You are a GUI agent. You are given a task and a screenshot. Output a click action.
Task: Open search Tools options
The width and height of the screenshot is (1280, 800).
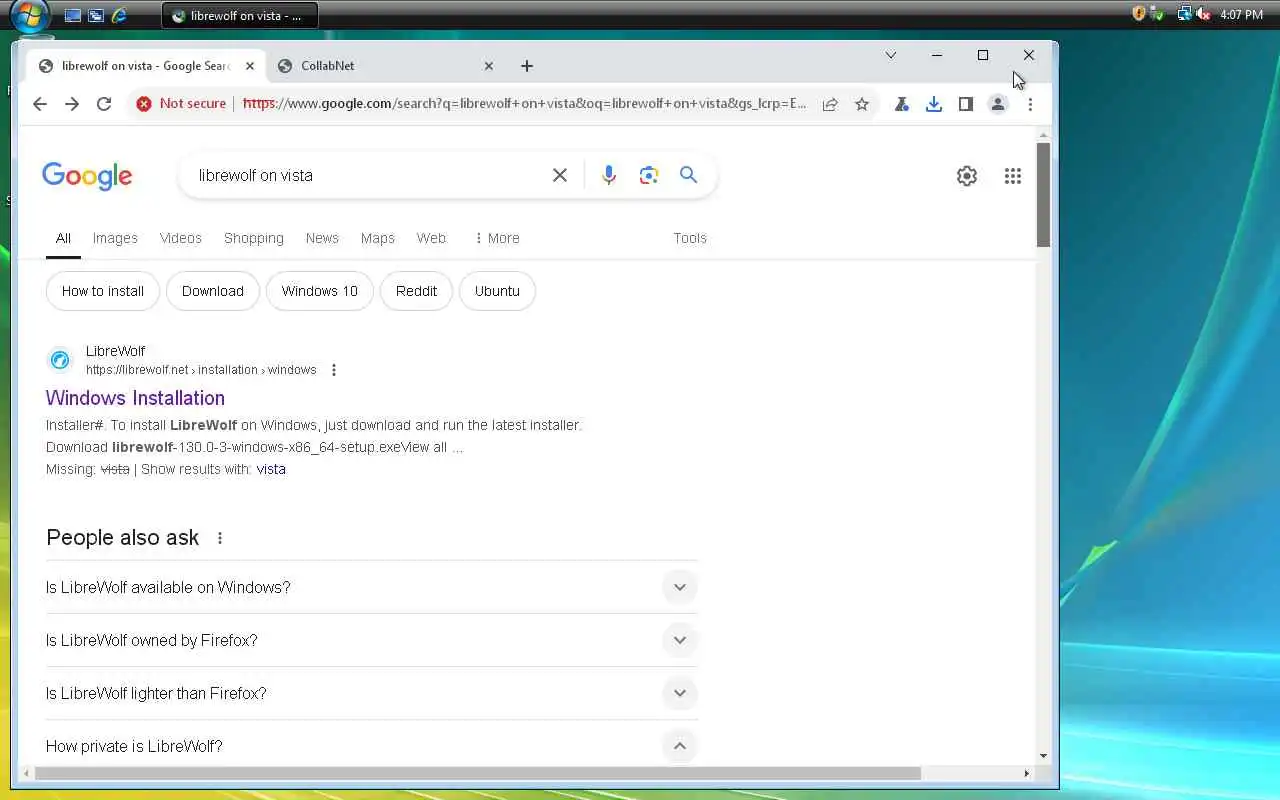pos(690,238)
